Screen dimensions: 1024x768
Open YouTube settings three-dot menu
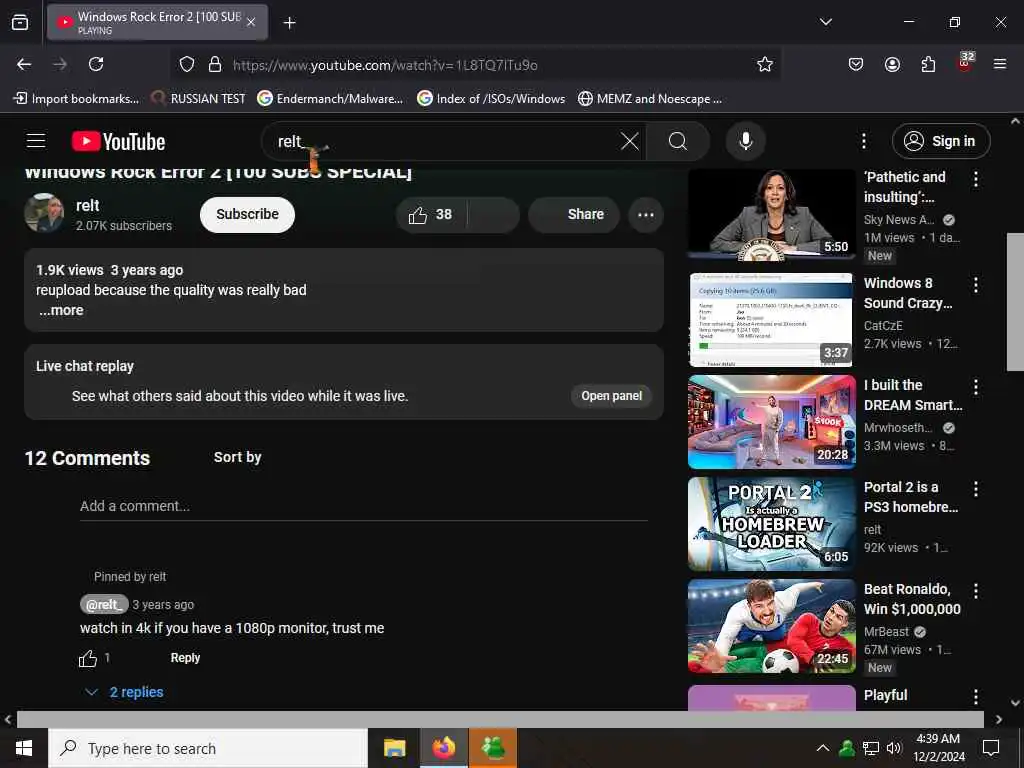(863, 141)
